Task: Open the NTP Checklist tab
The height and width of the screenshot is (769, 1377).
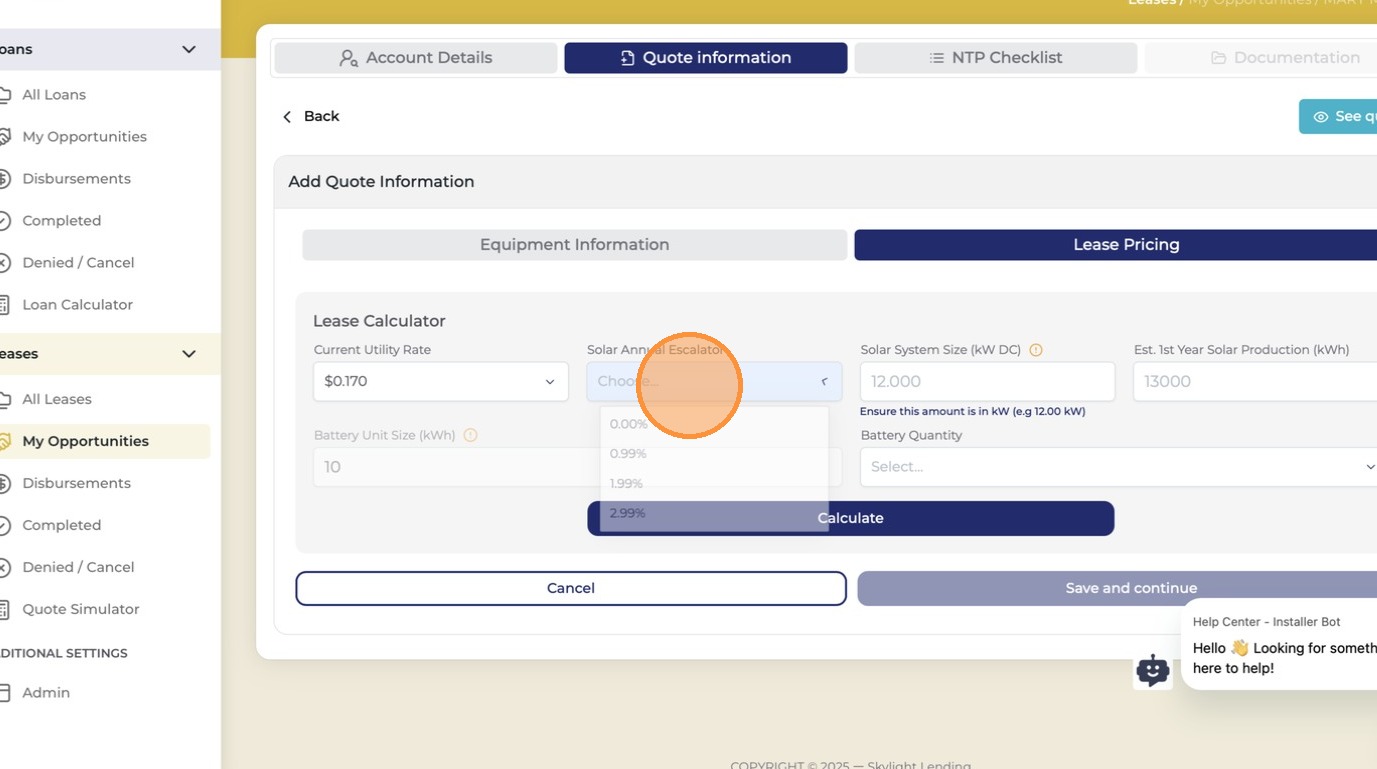Action: 996,58
